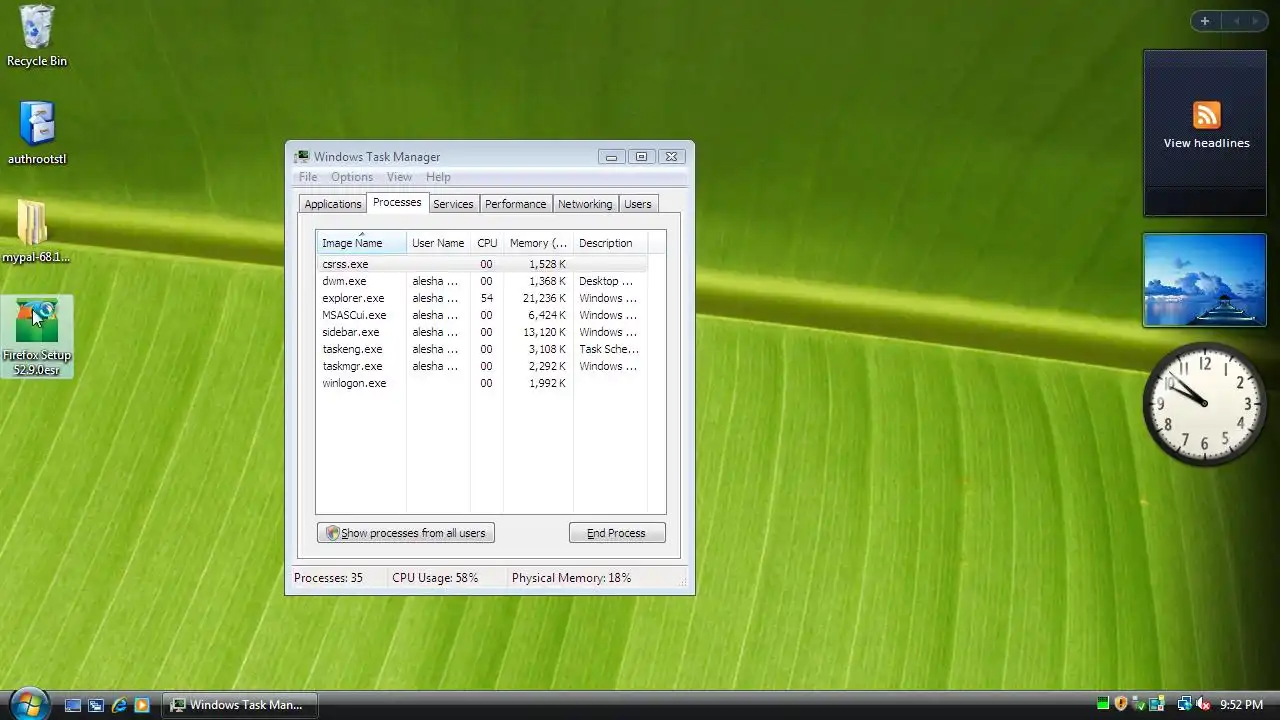Viewport: 1280px width, 720px height.
Task: Click View headlines in feed gadget
Action: (x=1206, y=143)
